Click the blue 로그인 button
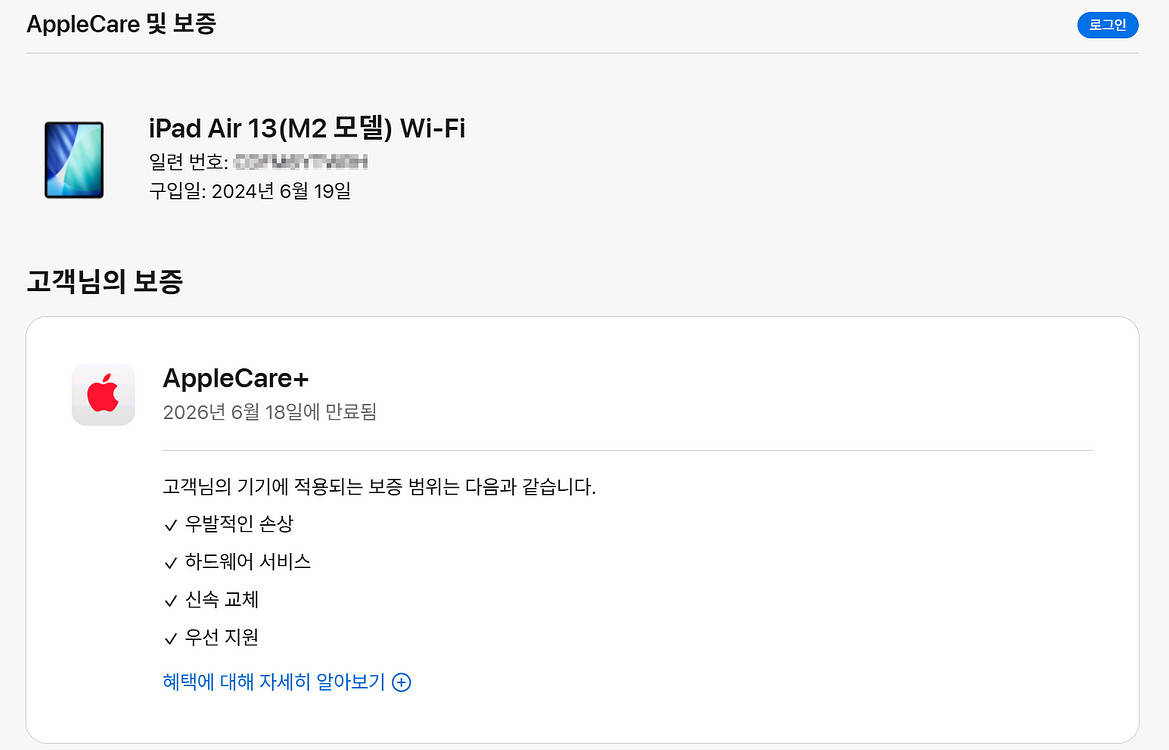Image resolution: width=1169 pixels, height=750 pixels. tap(1107, 25)
